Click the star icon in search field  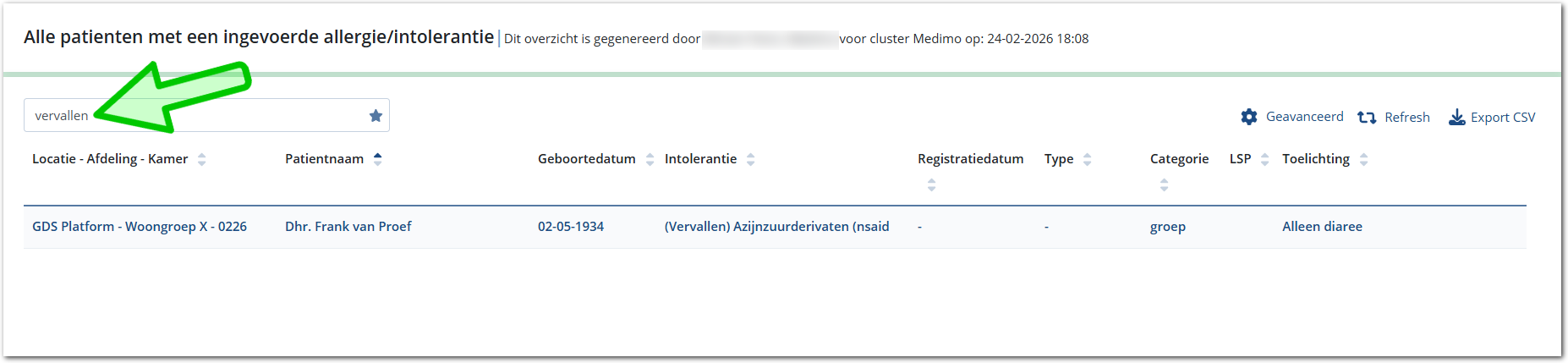pyautogui.click(x=376, y=116)
